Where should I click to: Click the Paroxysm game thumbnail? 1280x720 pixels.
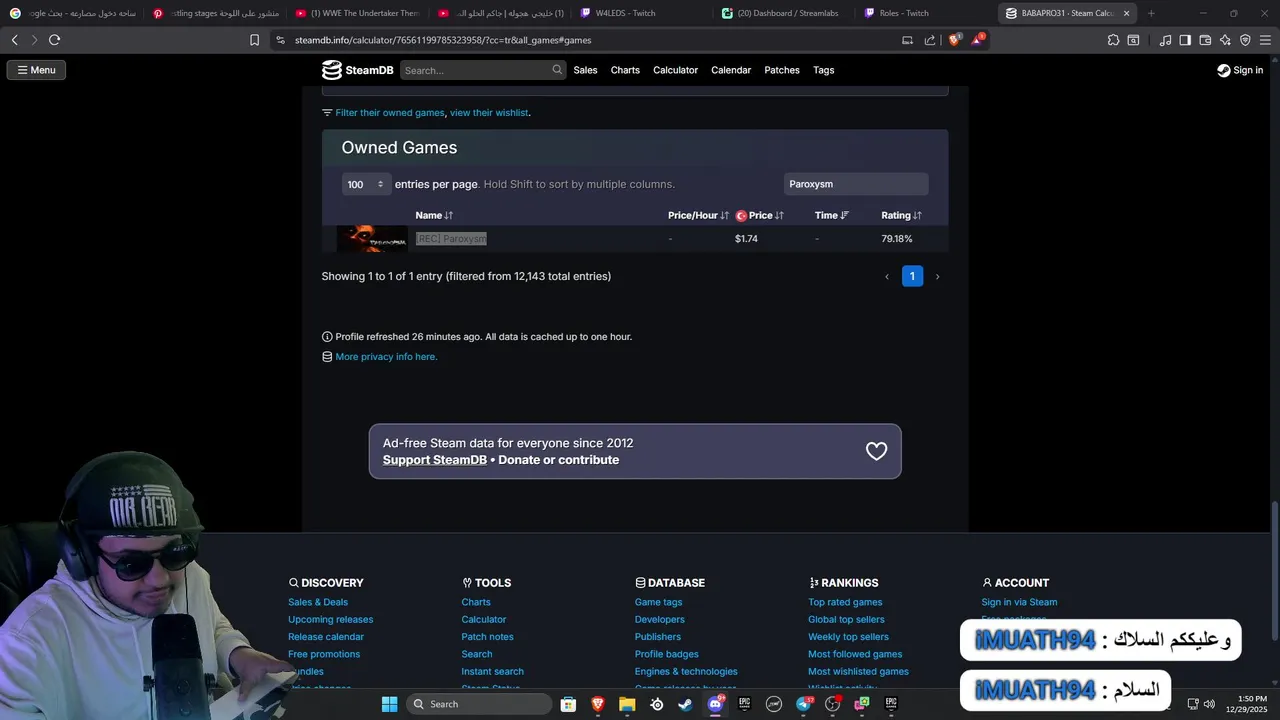click(x=372, y=239)
